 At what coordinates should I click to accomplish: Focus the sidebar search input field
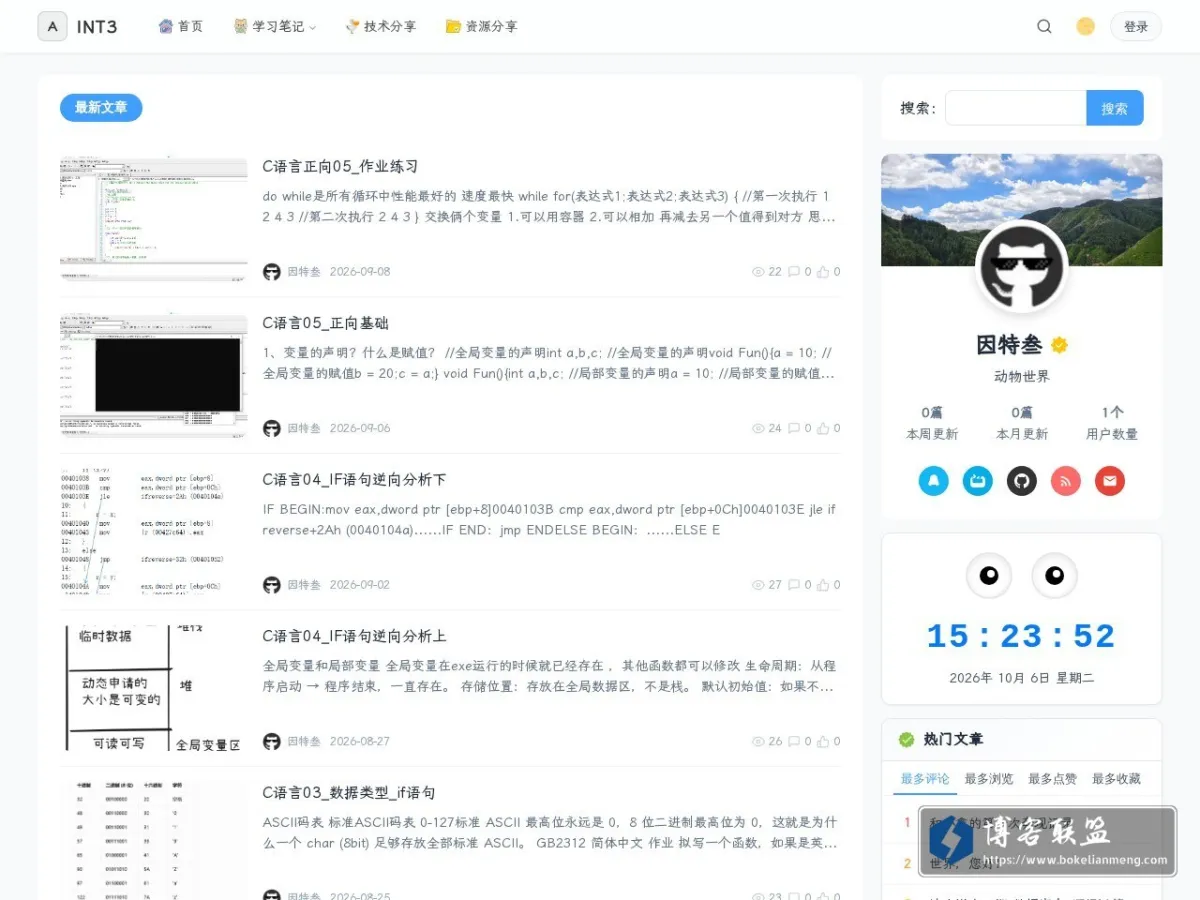coord(1016,108)
